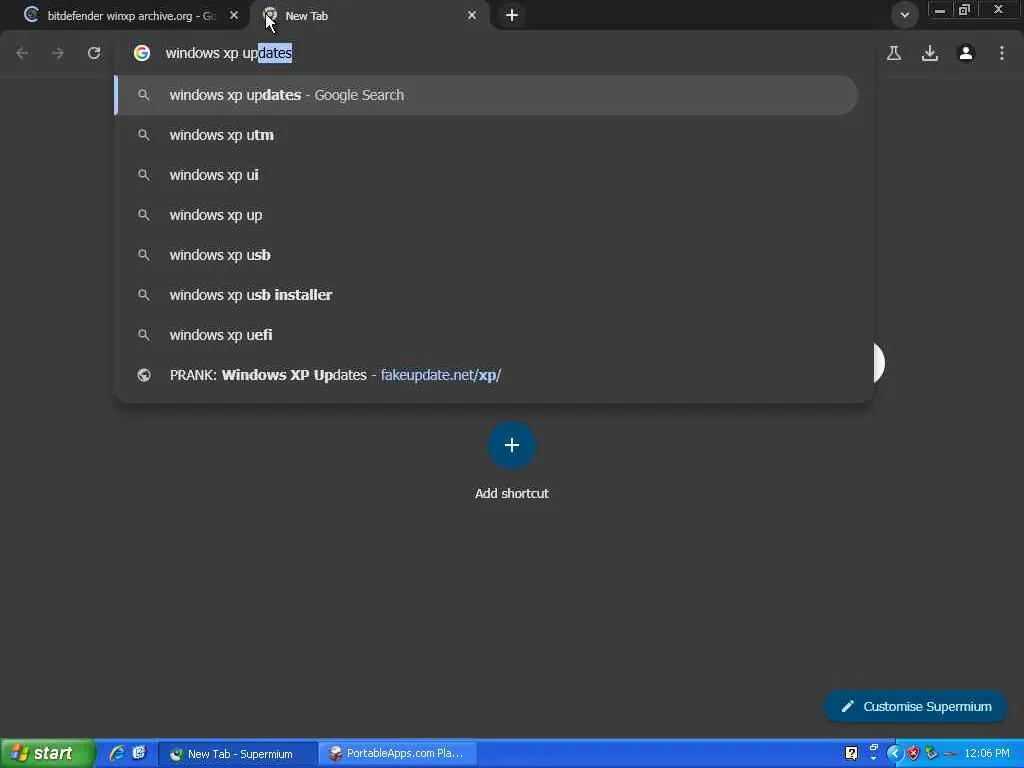
Task: Switch to PortableApps.com Platform taskbar button
Action: [398, 754]
